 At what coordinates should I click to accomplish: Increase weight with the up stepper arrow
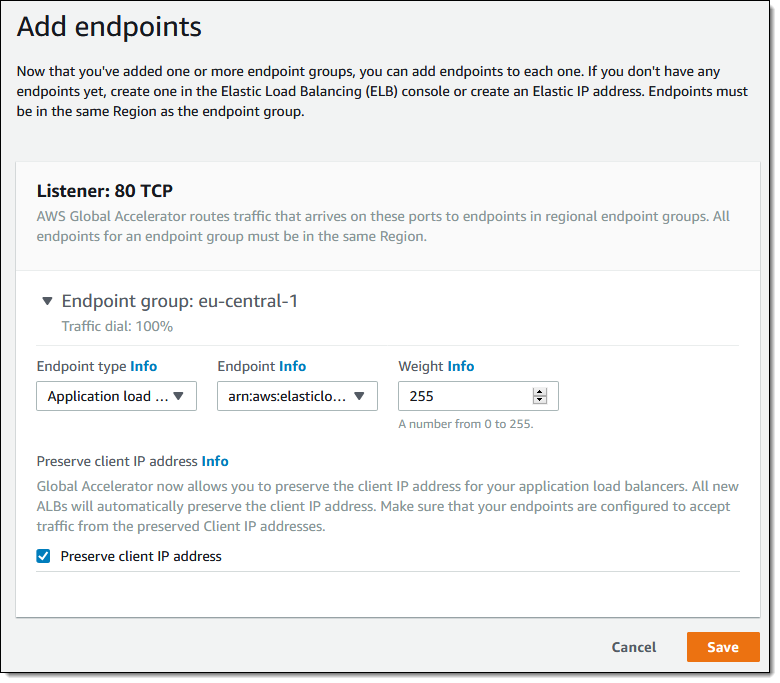pyautogui.click(x=540, y=392)
